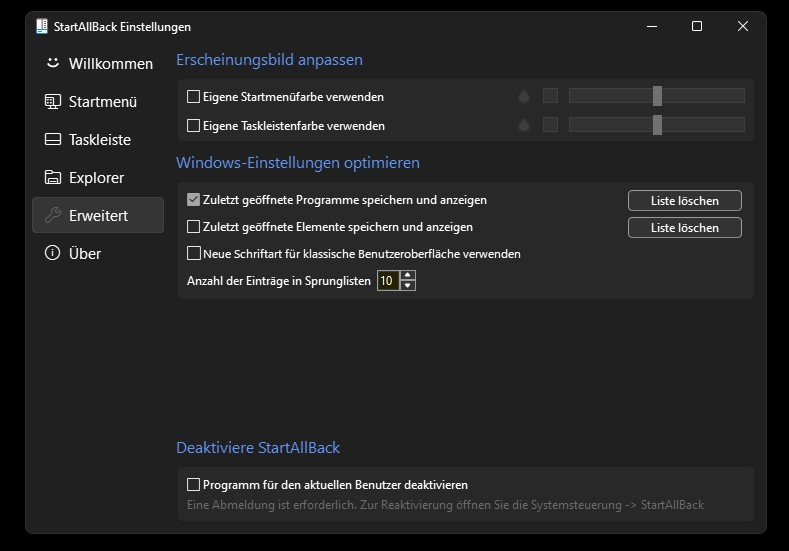Screen dimensions: 789x551
Task: Increase Sprunglisten entries with up arrow
Action: pos(408,275)
